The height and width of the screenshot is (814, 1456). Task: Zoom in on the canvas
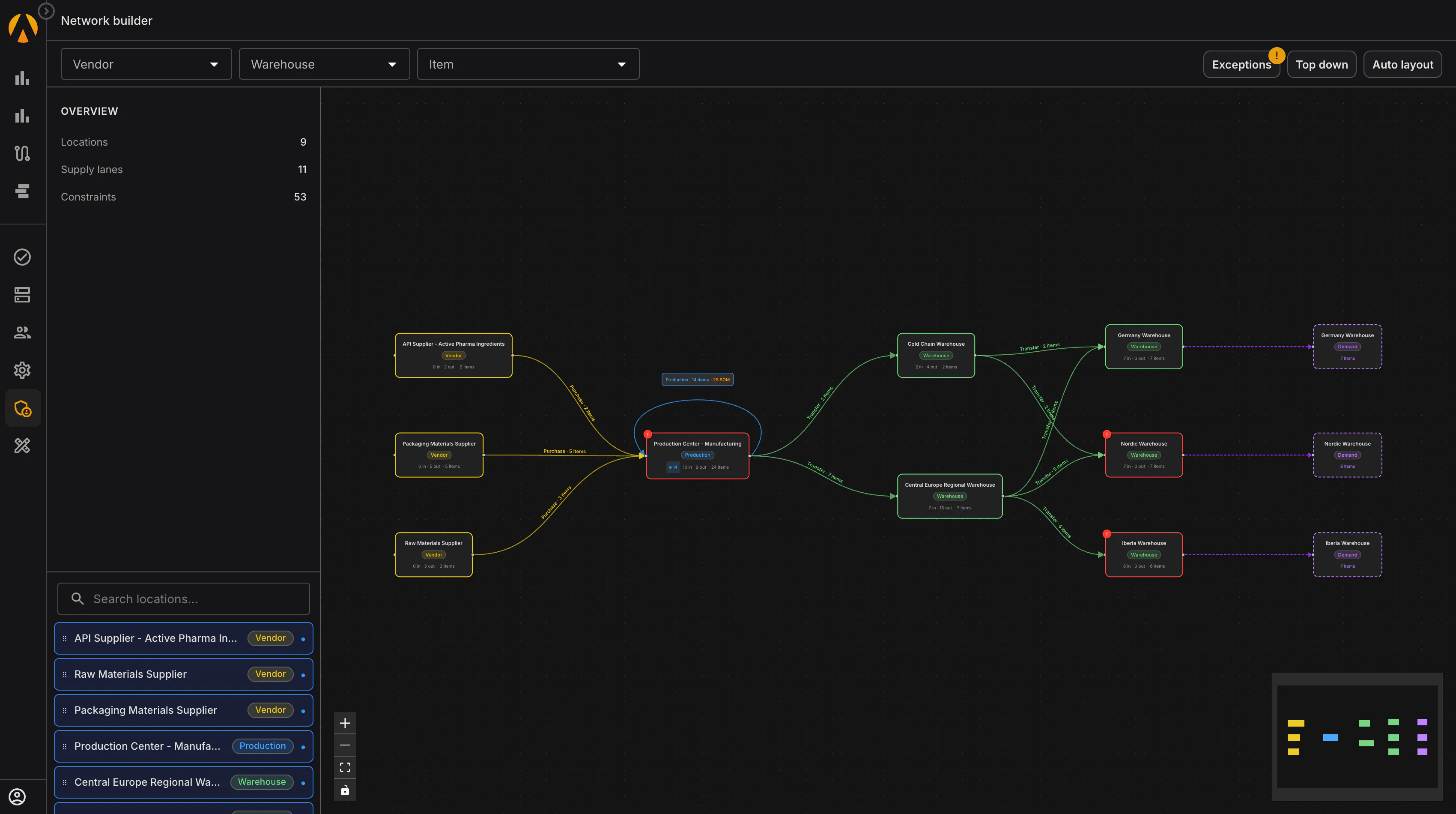(345, 723)
